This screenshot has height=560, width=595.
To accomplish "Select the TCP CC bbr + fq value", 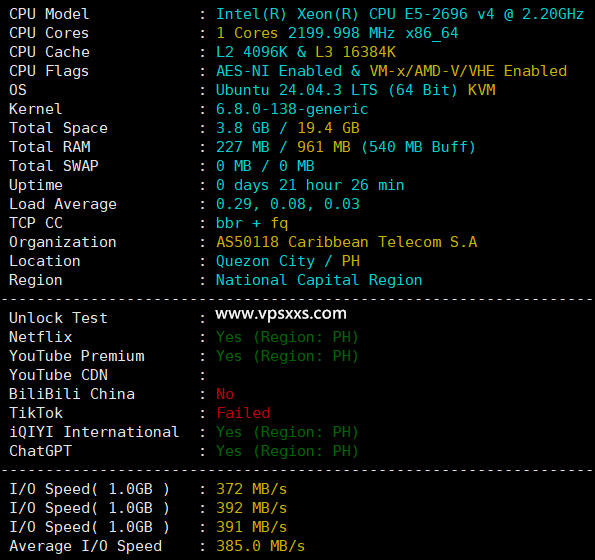I will coord(252,223).
